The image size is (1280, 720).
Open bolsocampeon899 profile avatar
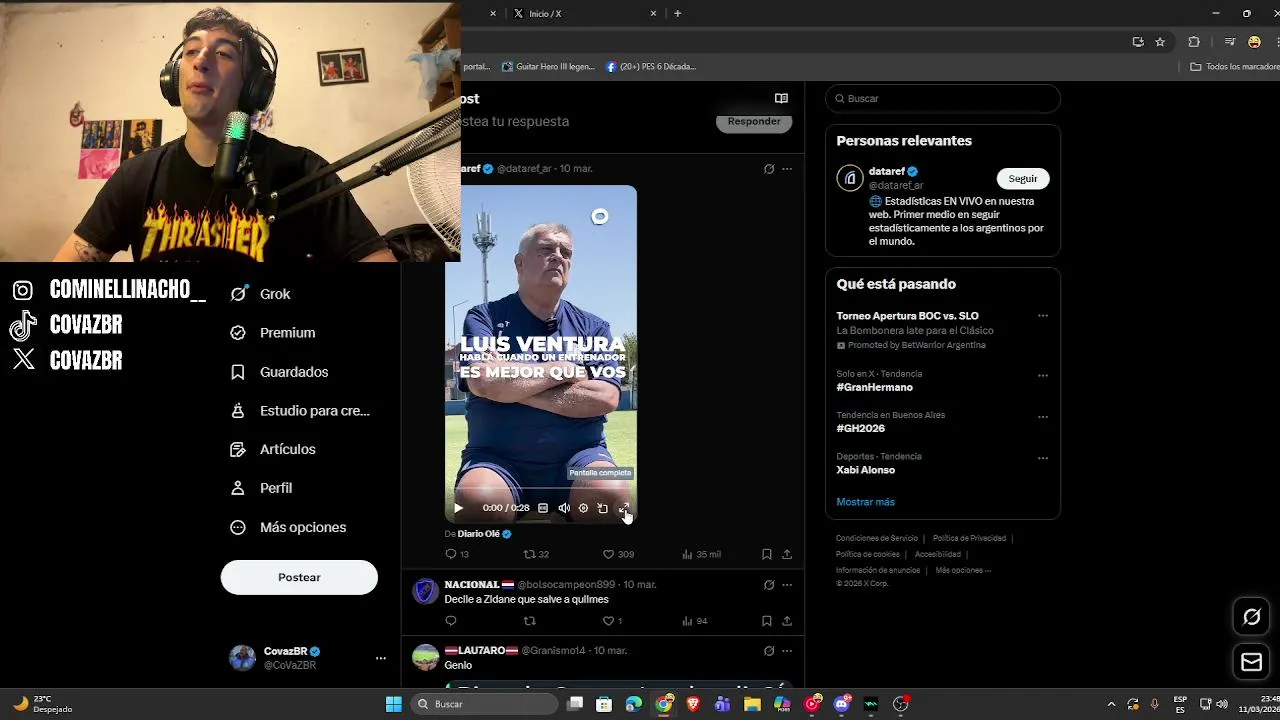pyautogui.click(x=426, y=591)
